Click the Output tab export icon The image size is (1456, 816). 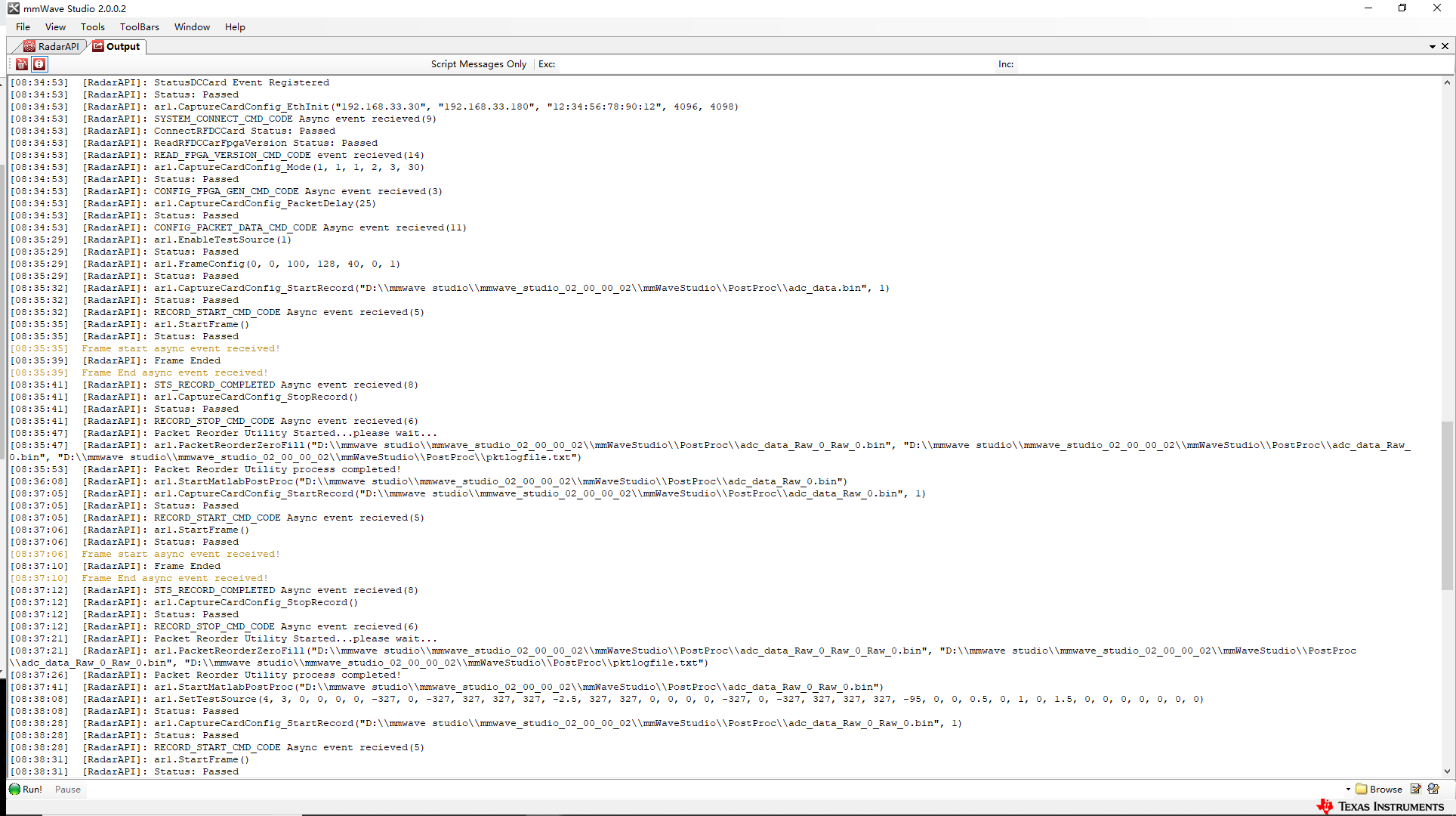point(98,46)
